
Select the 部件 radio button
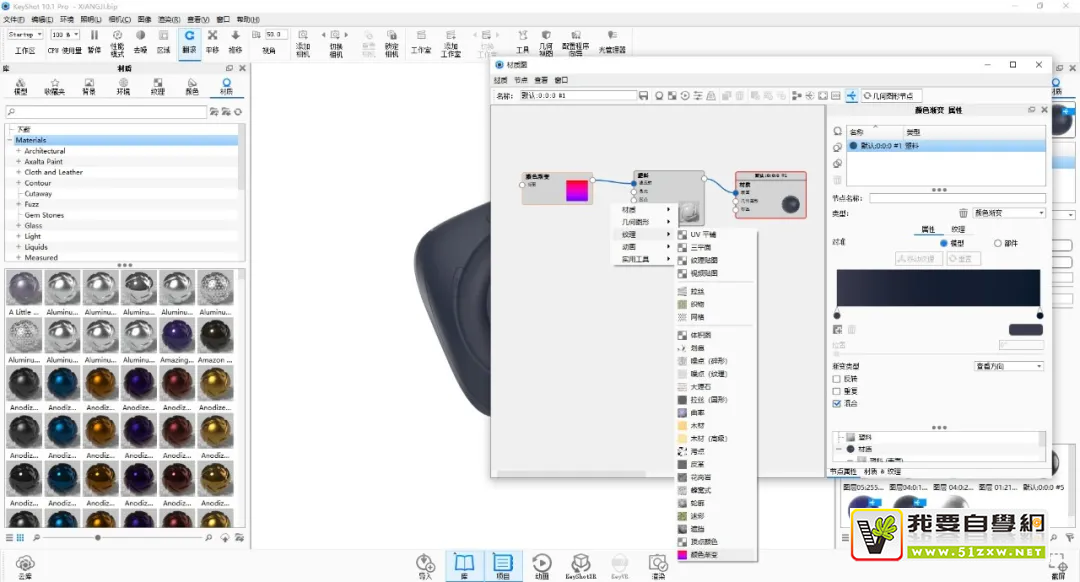[997, 243]
